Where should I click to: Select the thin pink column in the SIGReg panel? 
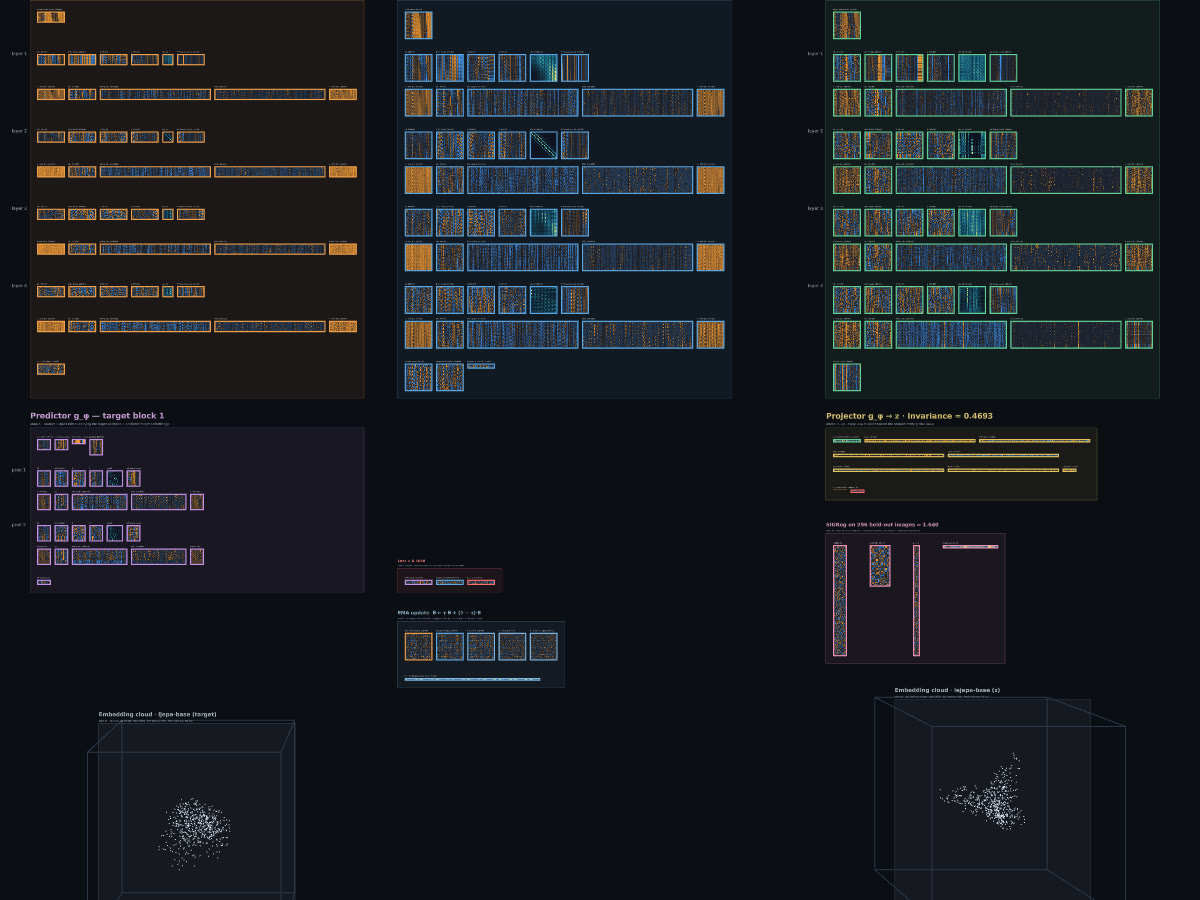coord(916,600)
